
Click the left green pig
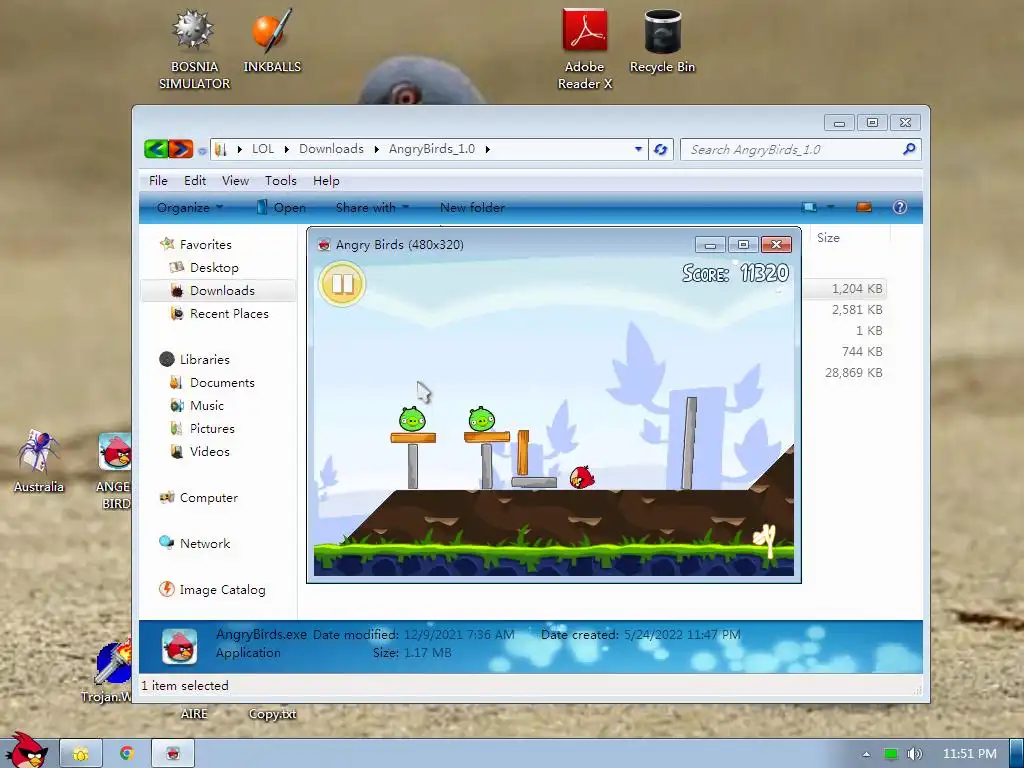coord(412,419)
